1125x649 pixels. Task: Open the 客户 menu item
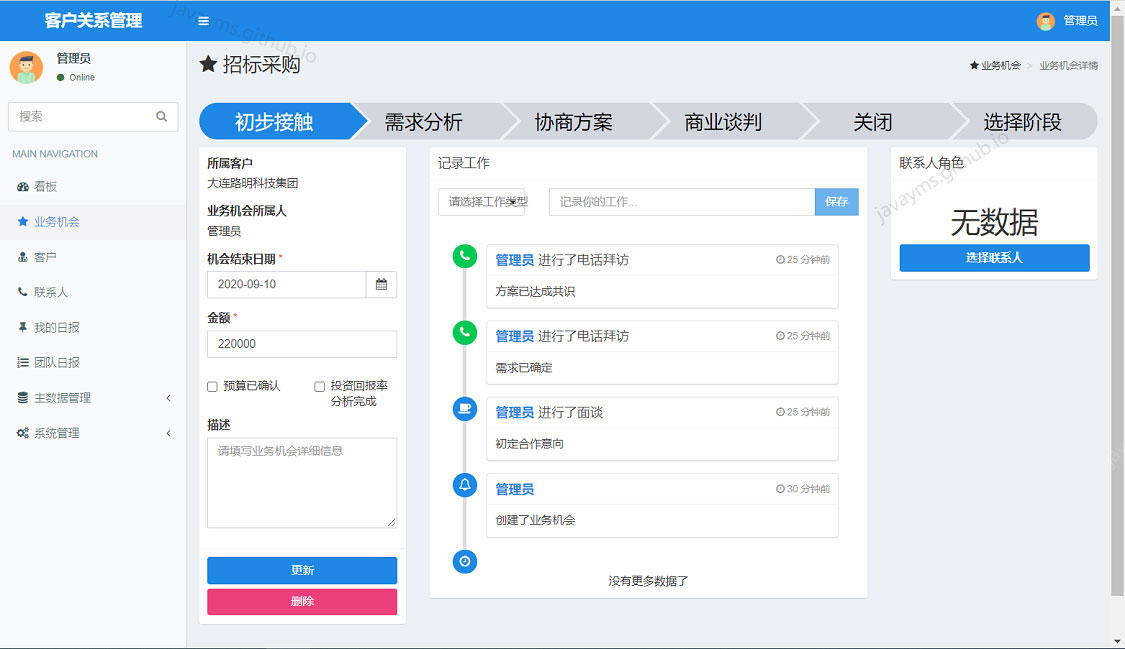[x=93, y=257]
